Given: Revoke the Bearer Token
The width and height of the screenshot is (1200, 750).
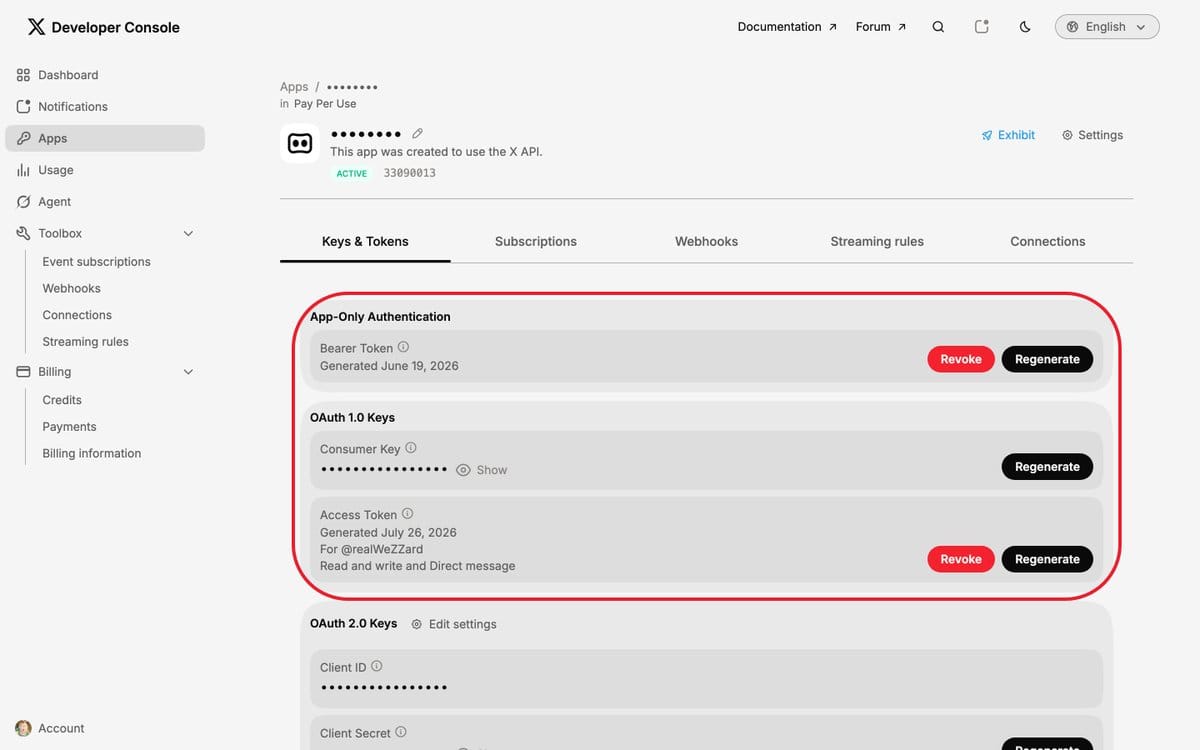Looking at the screenshot, I should coord(961,359).
